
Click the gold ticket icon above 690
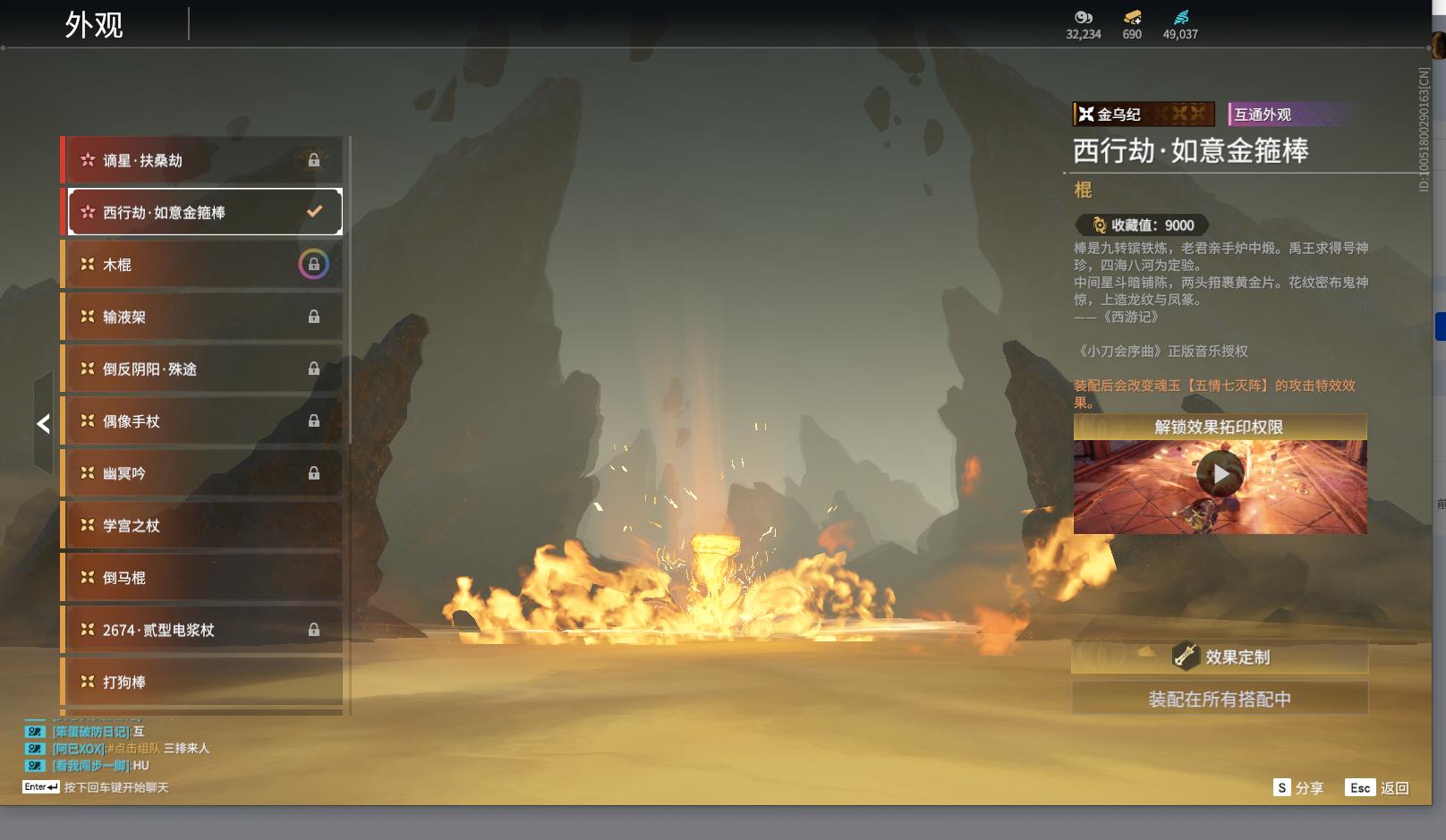[1132, 17]
